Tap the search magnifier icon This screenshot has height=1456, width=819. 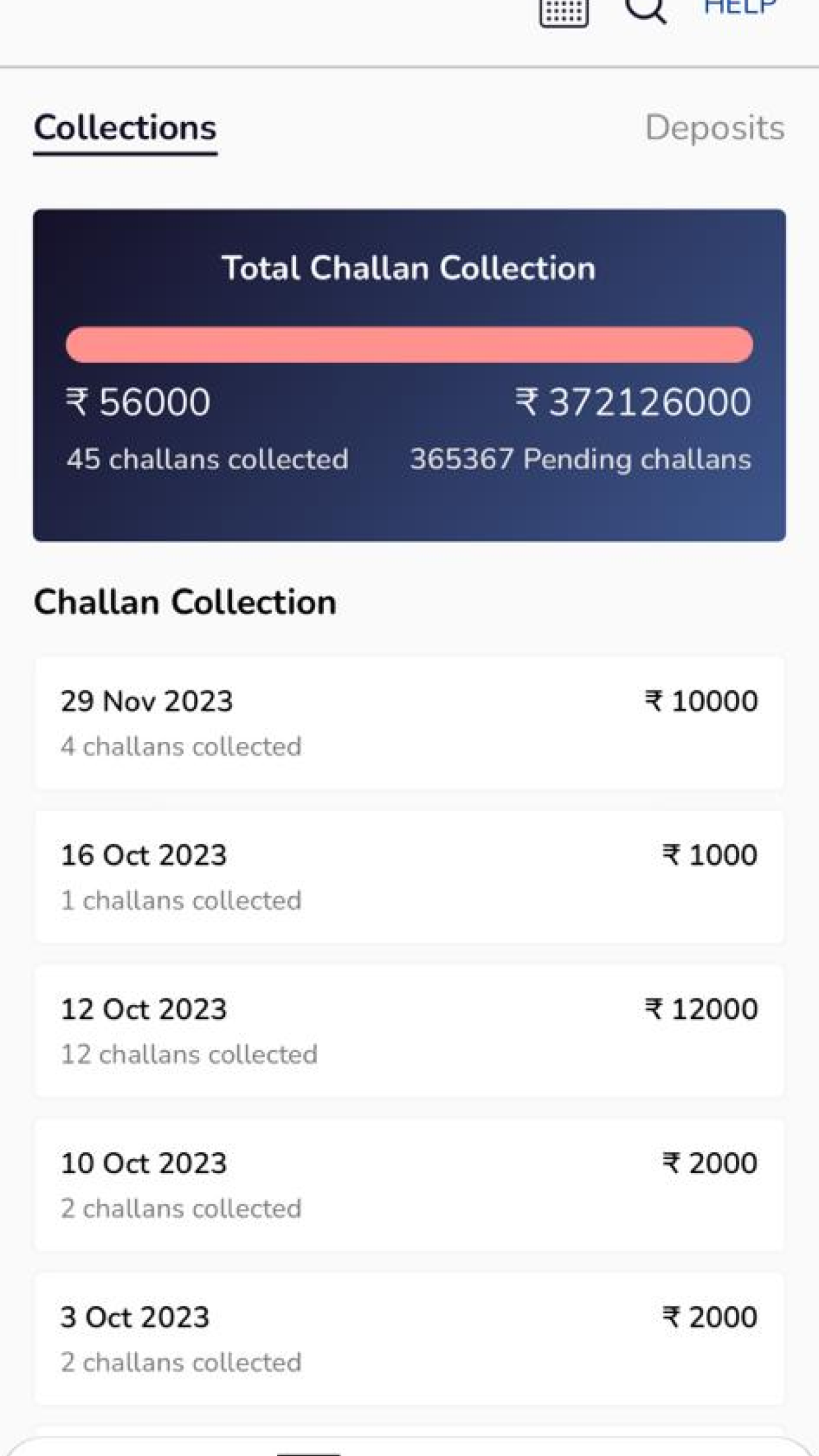click(x=645, y=9)
